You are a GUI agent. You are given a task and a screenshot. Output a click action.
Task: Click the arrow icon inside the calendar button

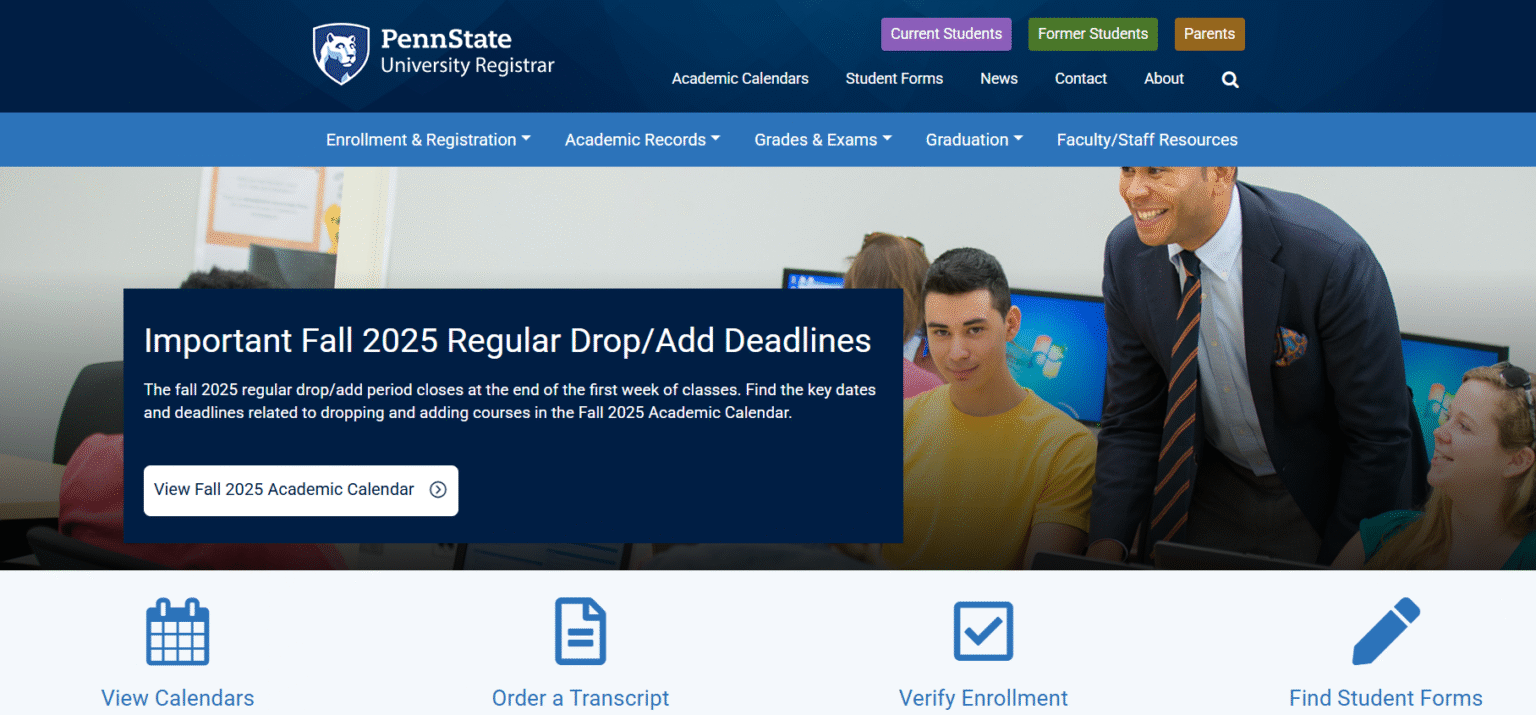(x=437, y=490)
